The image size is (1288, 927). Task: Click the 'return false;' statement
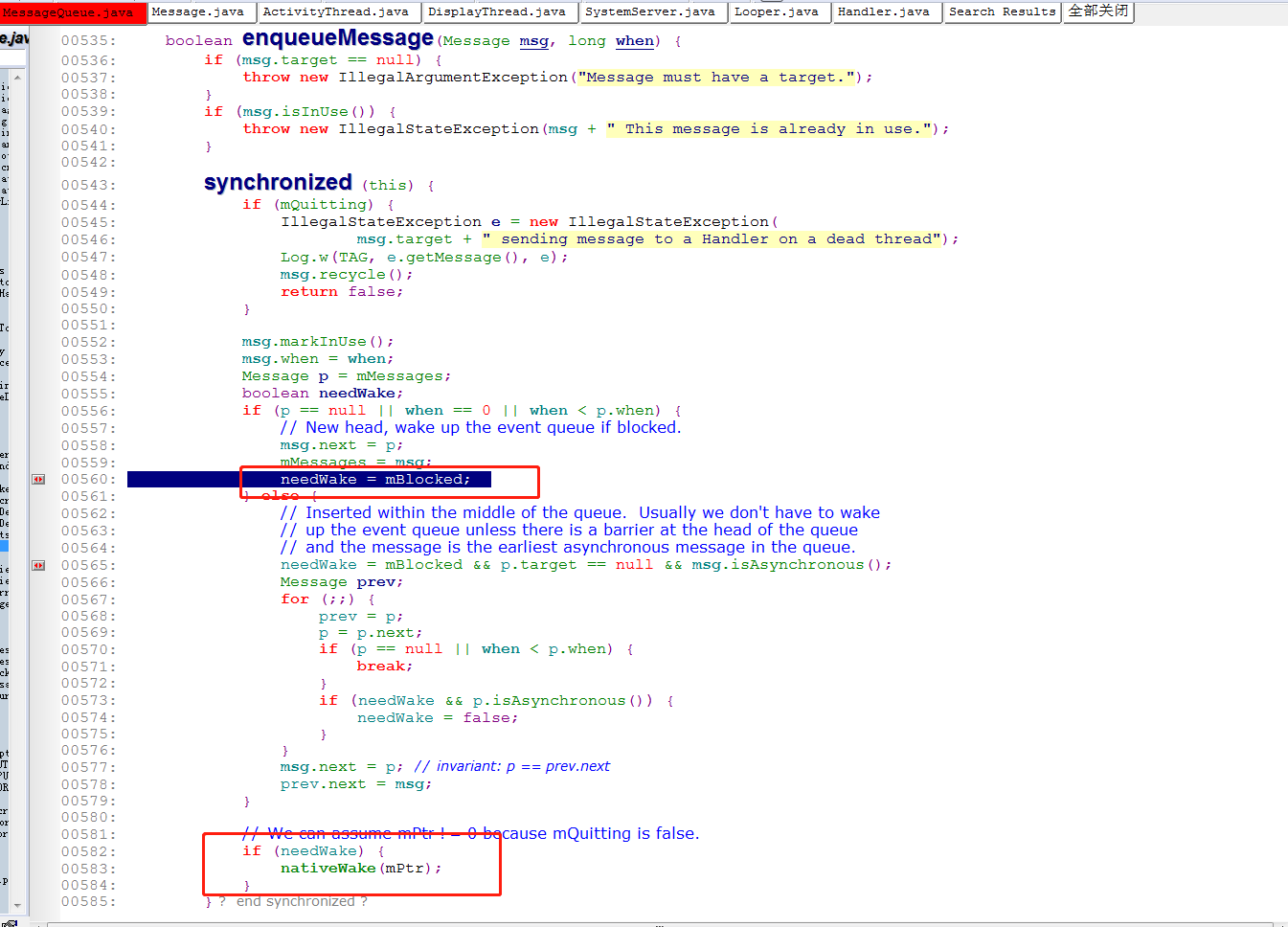click(342, 292)
